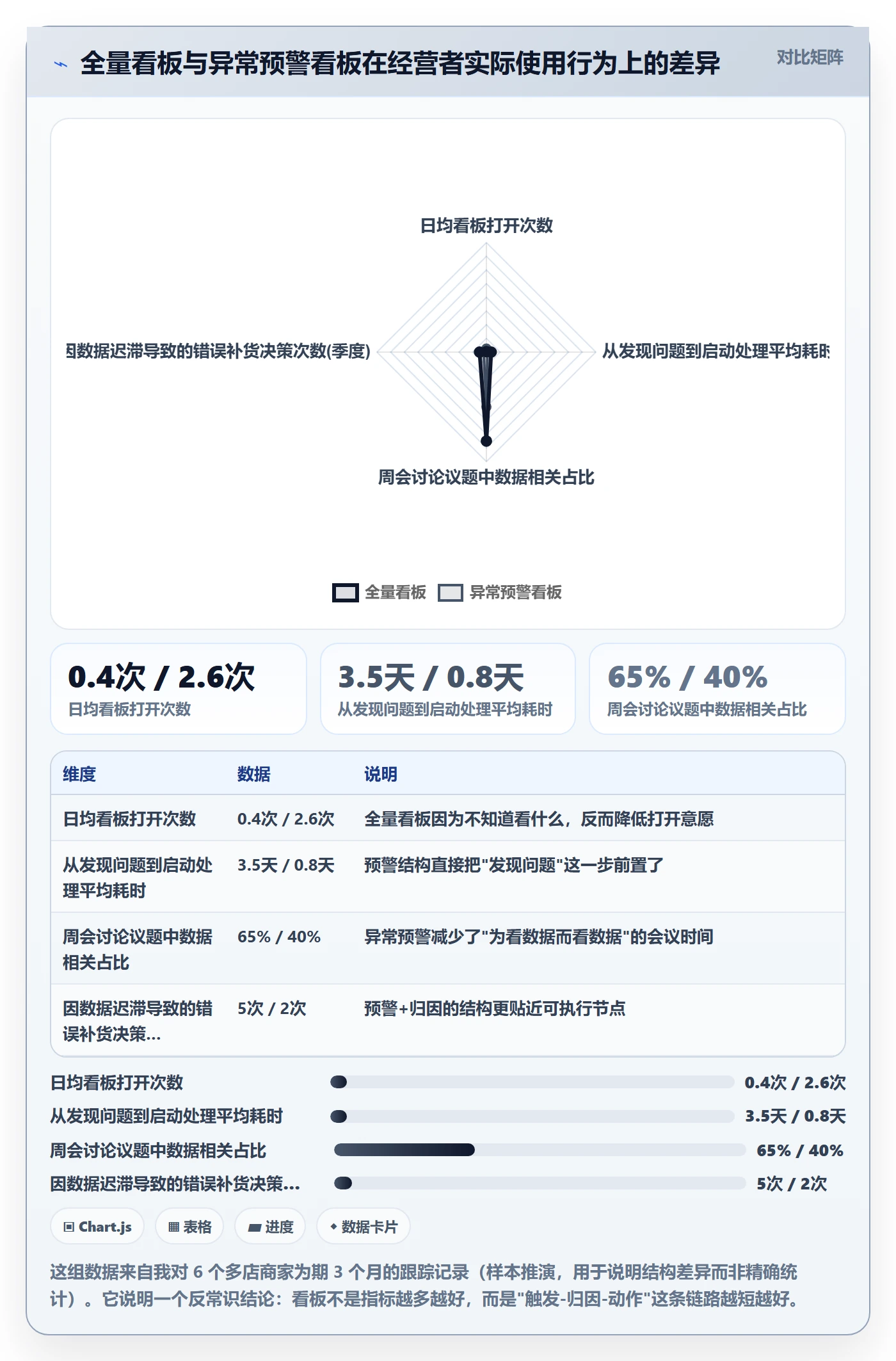Click table cell 65% / 40%
Screen dimensions: 896x1361
coord(278,937)
